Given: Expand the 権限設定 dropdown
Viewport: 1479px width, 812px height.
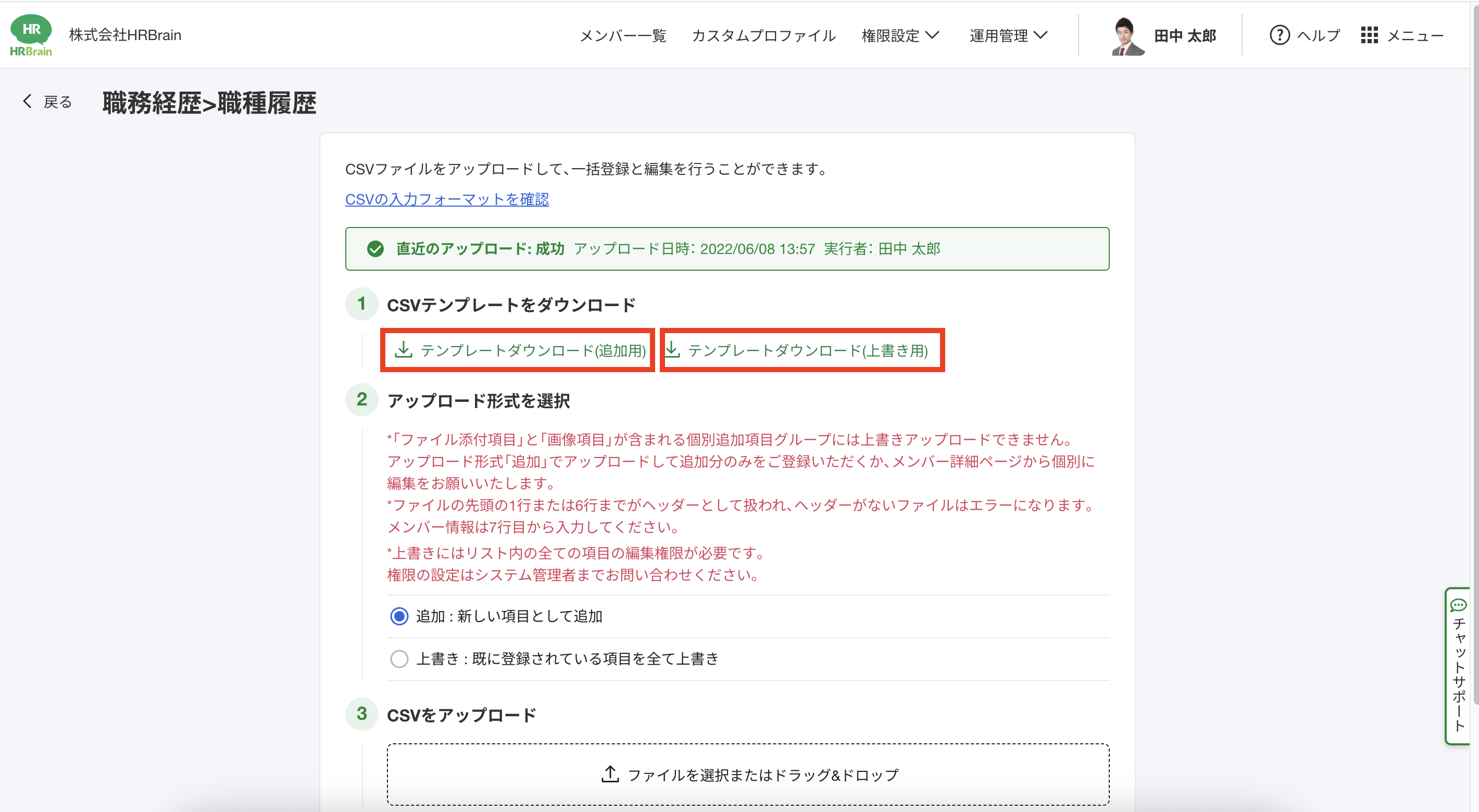Looking at the screenshot, I should tap(900, 35).
